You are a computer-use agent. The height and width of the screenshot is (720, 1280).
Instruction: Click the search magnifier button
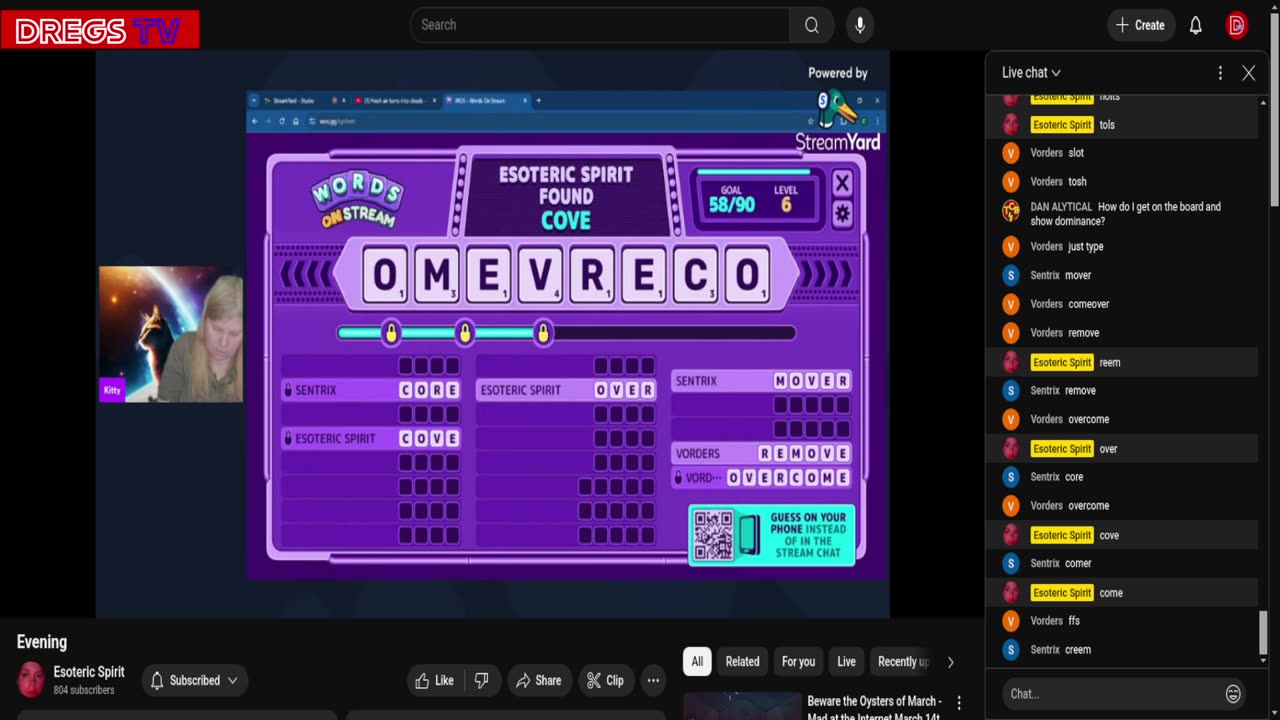(x=812, y=25)
